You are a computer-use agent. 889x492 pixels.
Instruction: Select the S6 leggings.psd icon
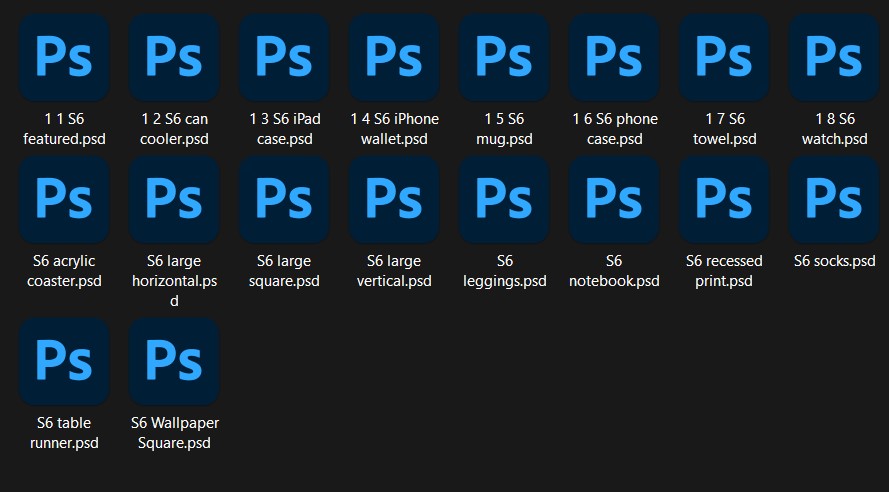click(504, 200)
